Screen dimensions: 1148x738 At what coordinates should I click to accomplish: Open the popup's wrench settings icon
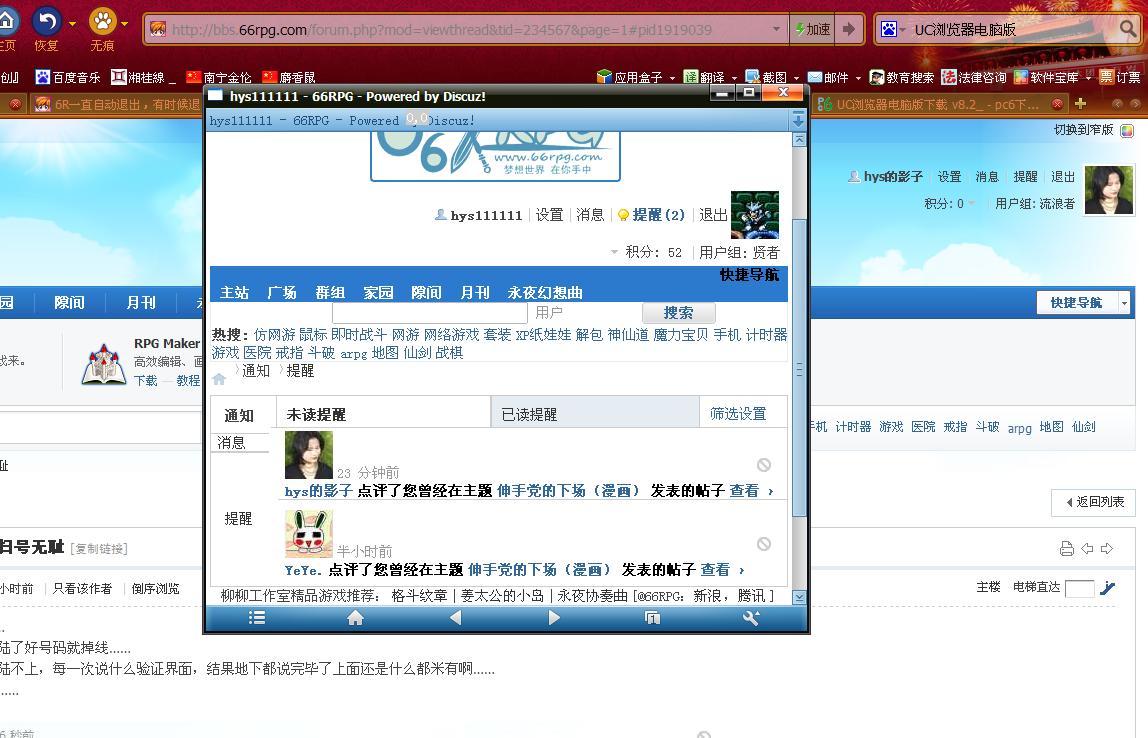(x=750, y=618)
